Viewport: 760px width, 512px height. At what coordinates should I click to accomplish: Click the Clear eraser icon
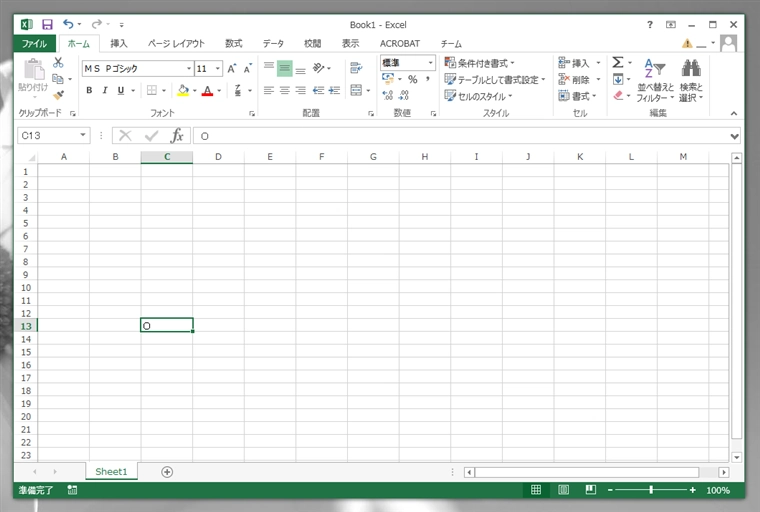pyautogui.click(x=618, y=96)
